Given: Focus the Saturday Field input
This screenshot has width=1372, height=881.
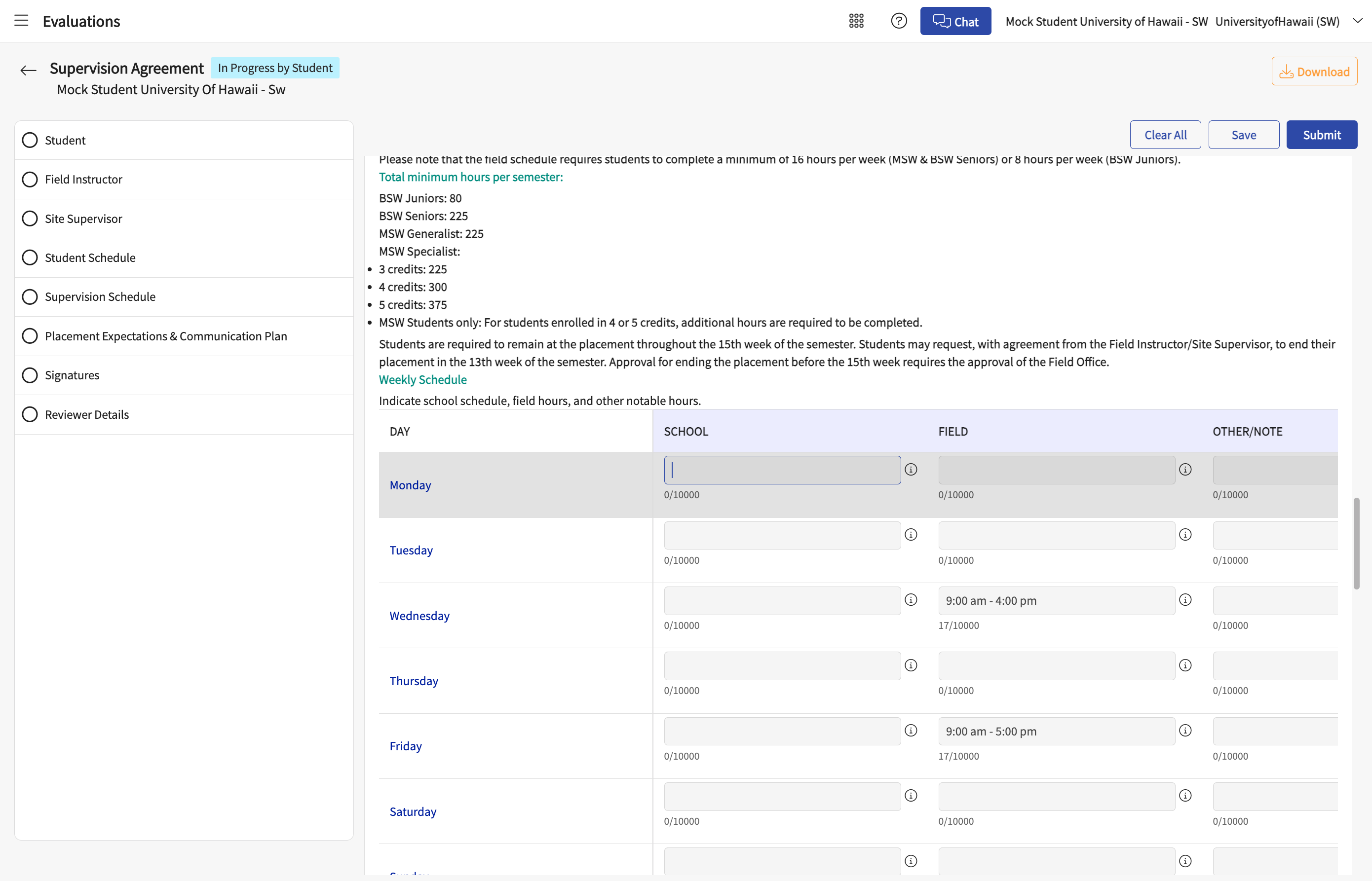Looking at the screenshot, I should 1056,796.
